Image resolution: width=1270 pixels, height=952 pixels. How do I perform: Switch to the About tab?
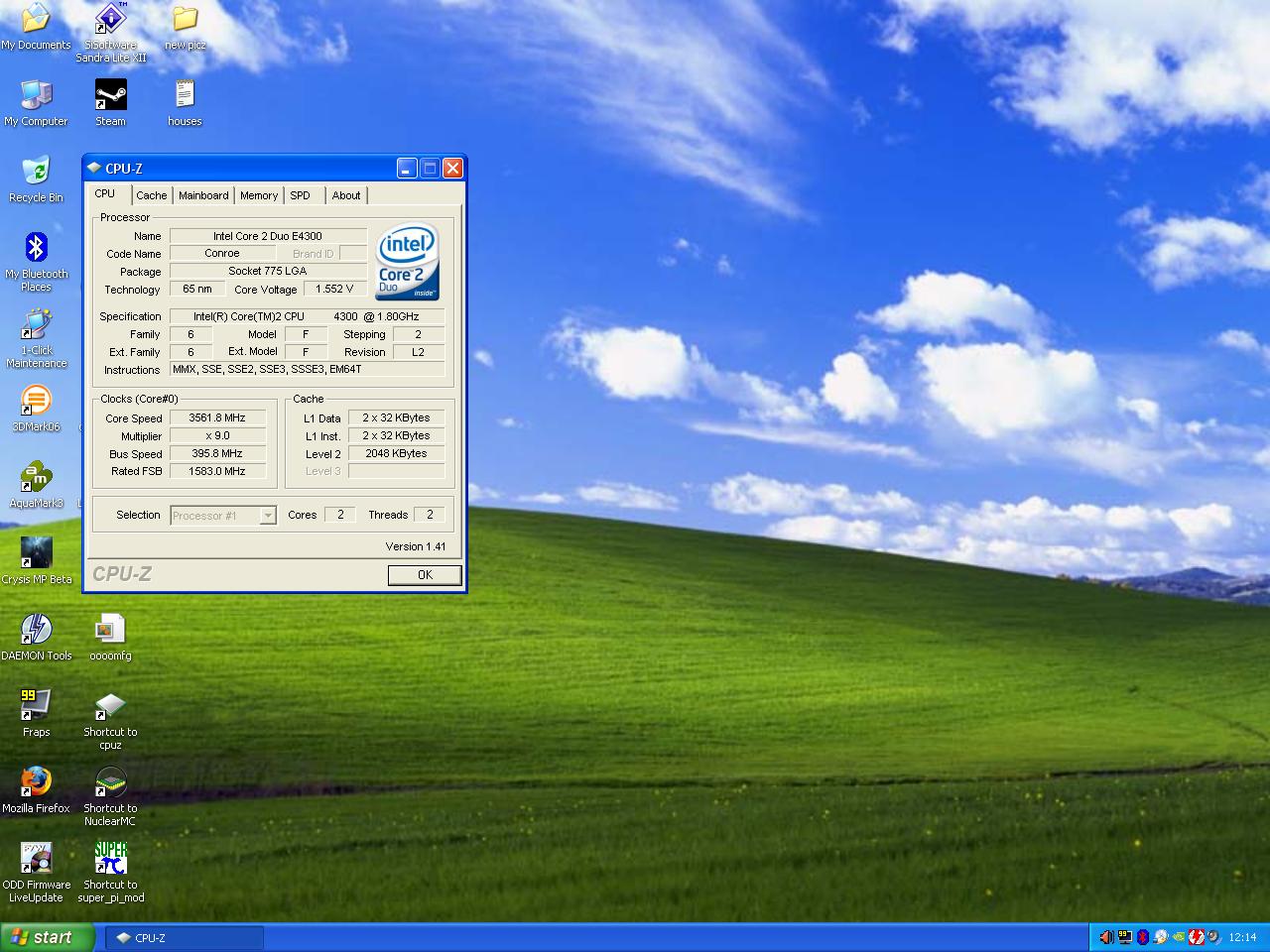[346, 195]
